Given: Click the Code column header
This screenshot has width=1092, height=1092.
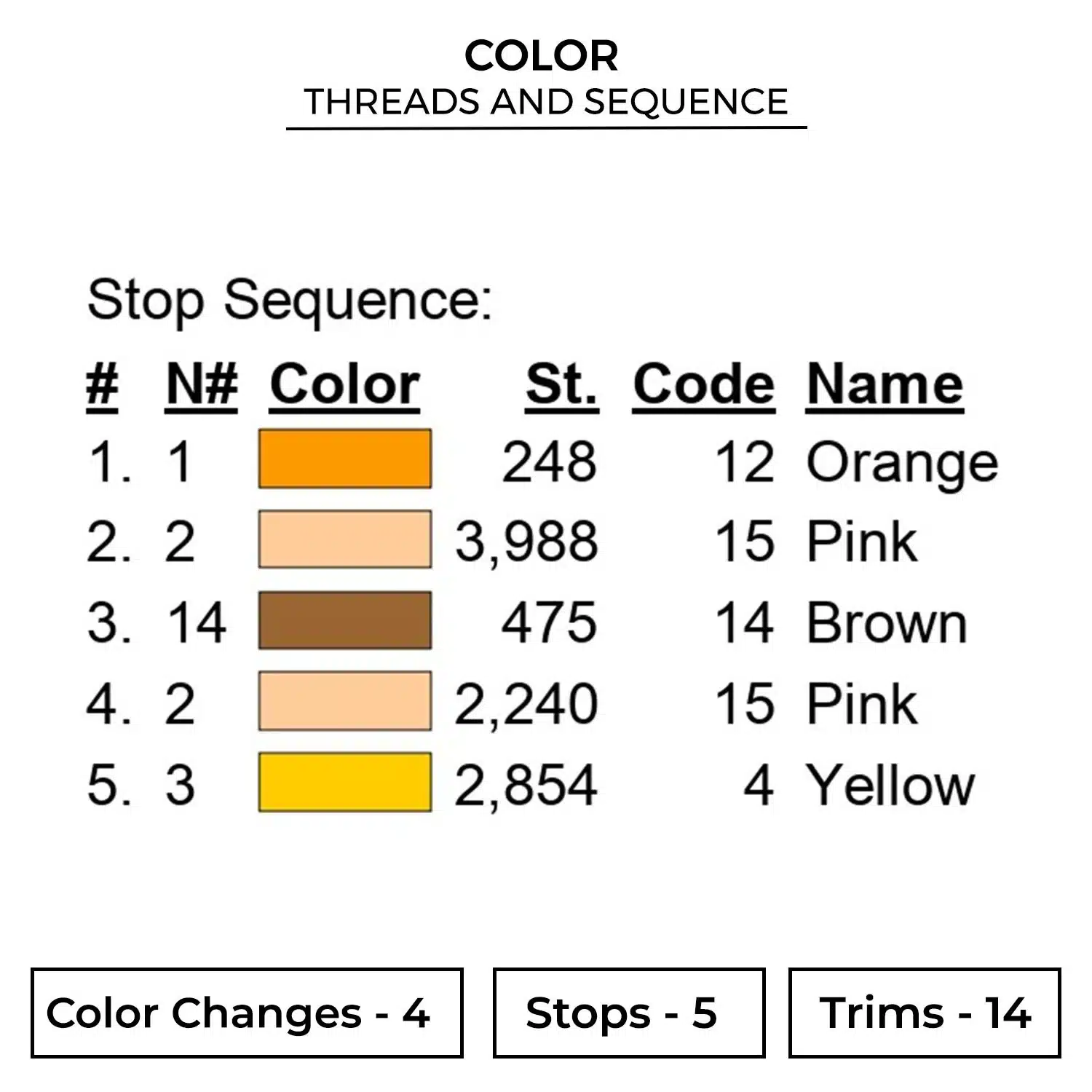Looking at the screenshot, I should coord(703,384).
